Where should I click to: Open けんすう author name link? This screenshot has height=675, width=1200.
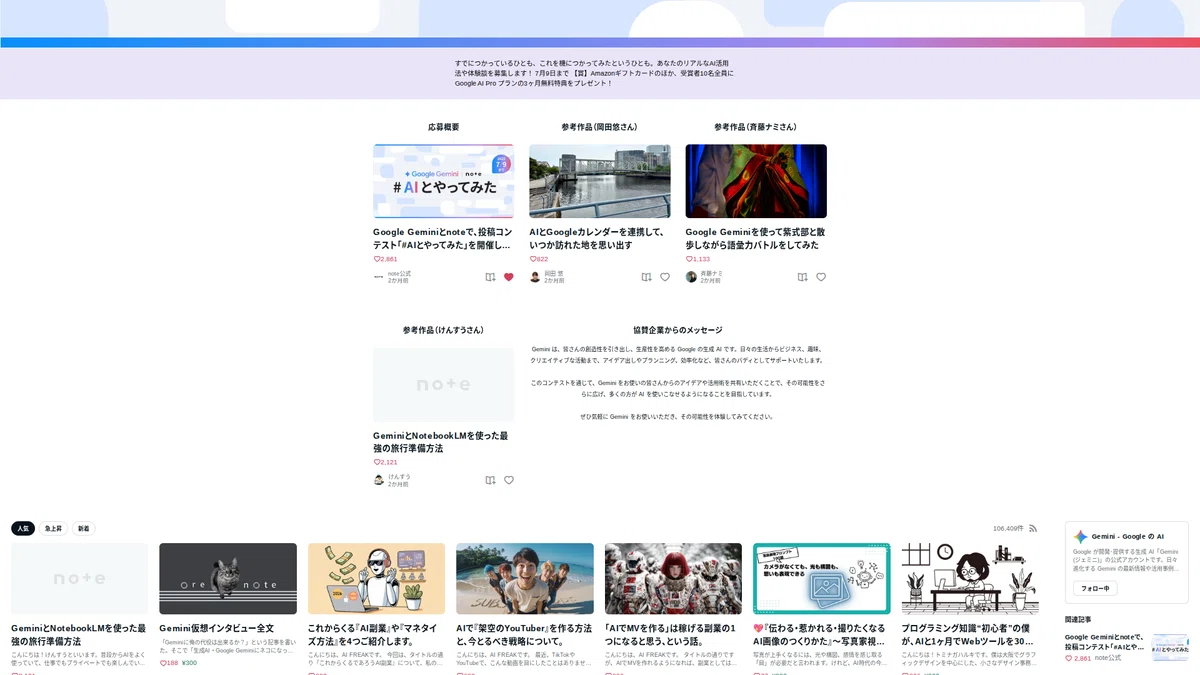coord(399,476)
